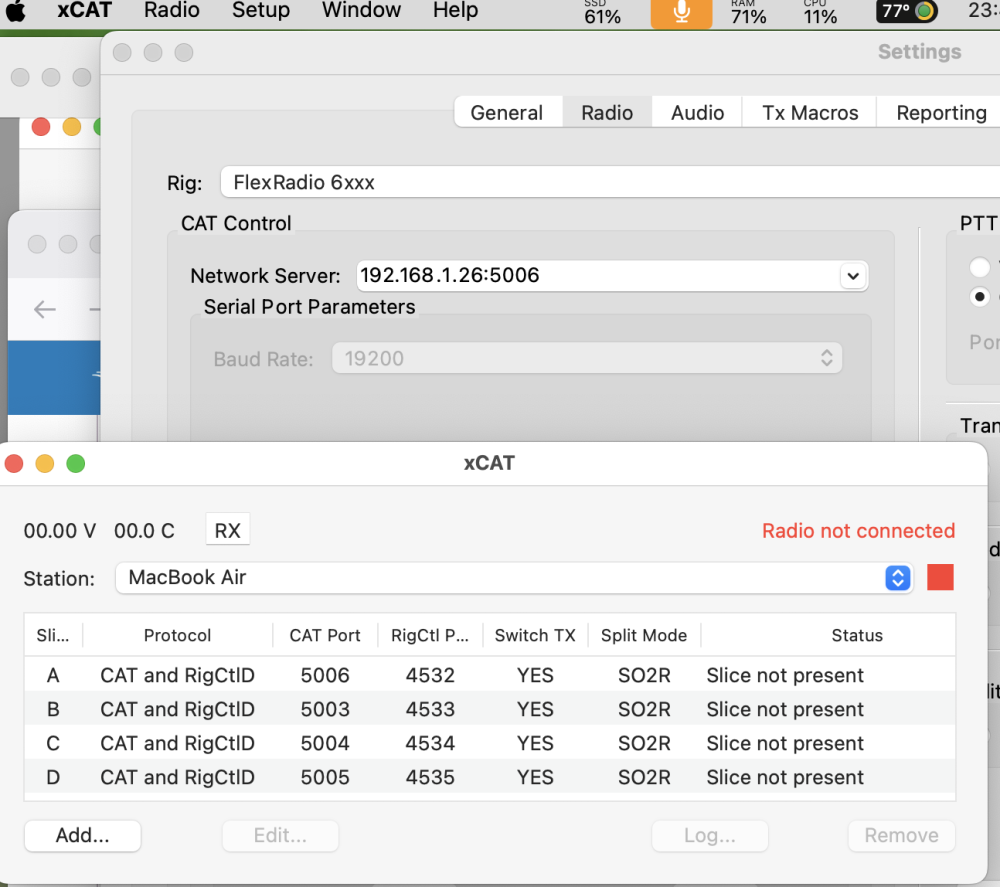The image size is (1000, 887).
Task: Select slice D row
Action: coord(490,777)
